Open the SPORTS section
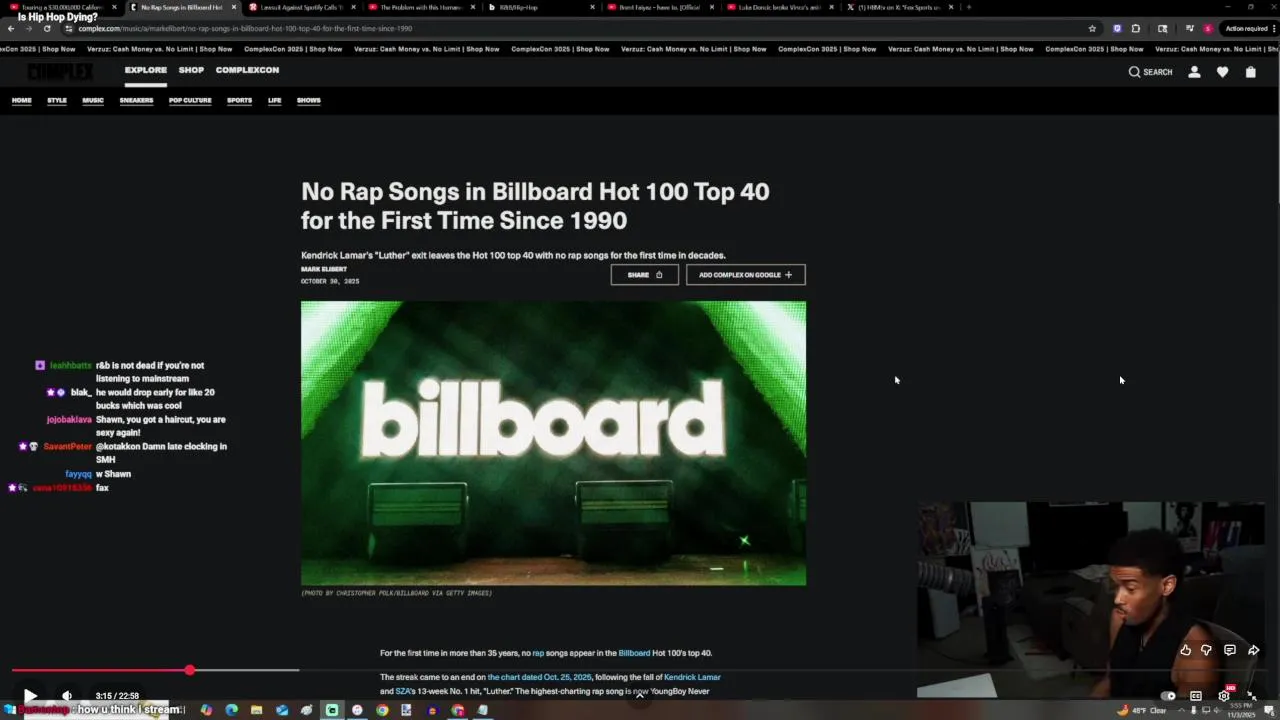 (x=239, y=100)
